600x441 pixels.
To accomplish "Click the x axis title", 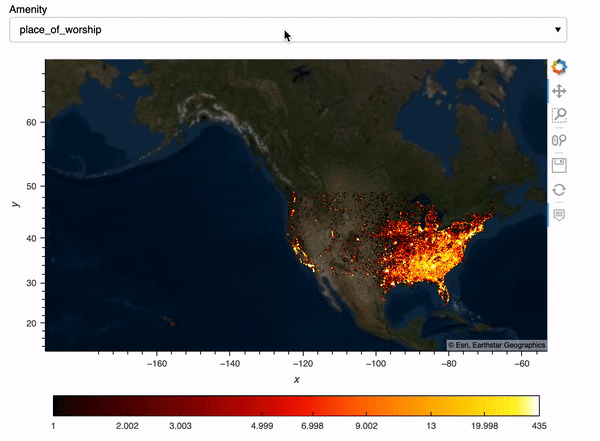I will coord(297,379).
